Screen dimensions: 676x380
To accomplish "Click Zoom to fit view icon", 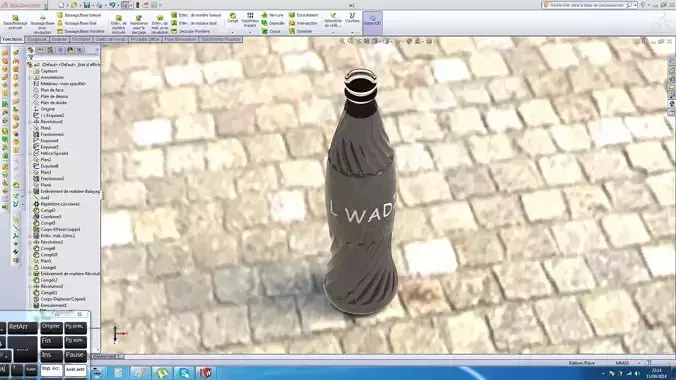I will click(342, 41).
